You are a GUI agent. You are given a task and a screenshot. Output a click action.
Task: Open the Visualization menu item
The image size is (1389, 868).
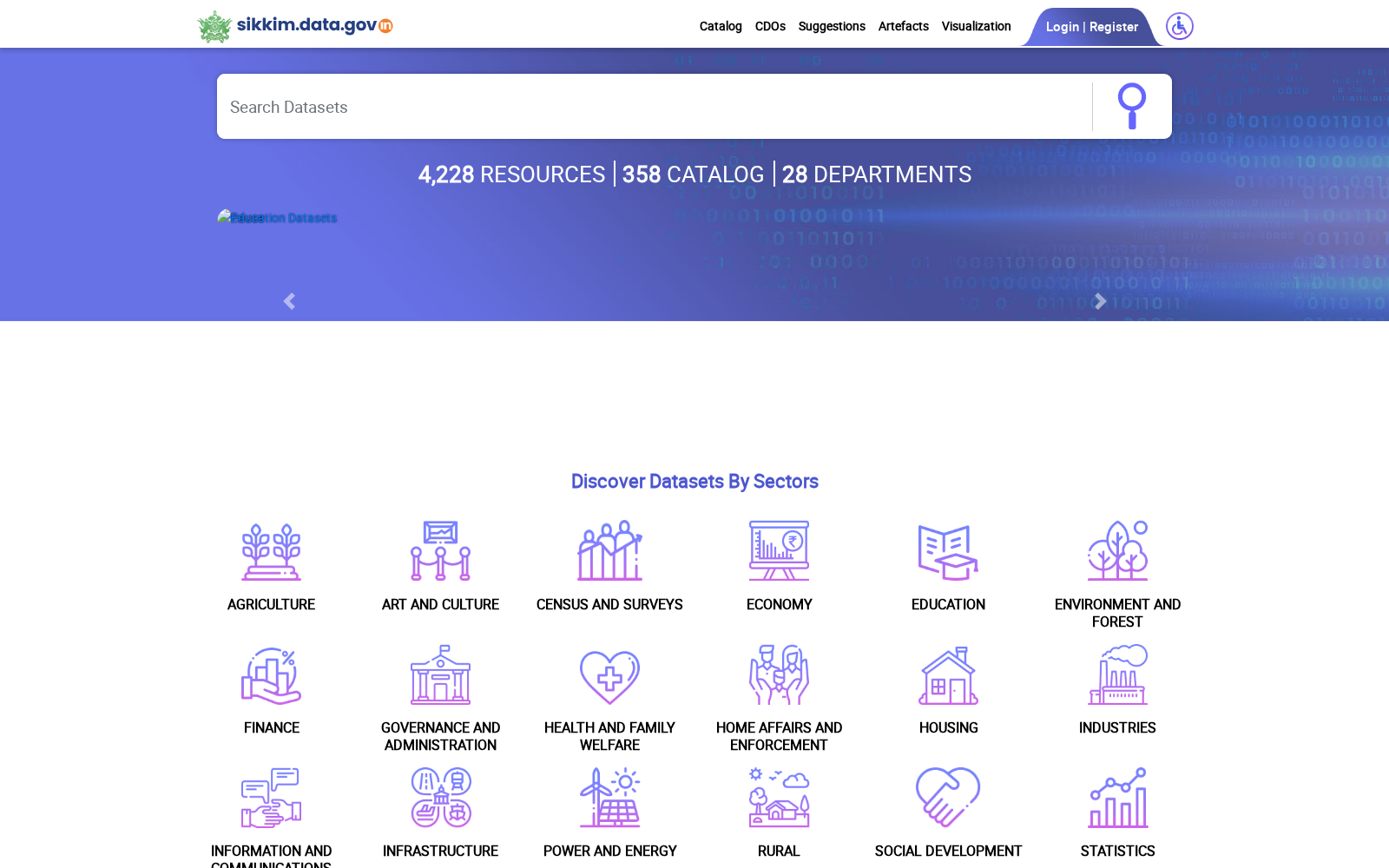[x=976, y=26]
